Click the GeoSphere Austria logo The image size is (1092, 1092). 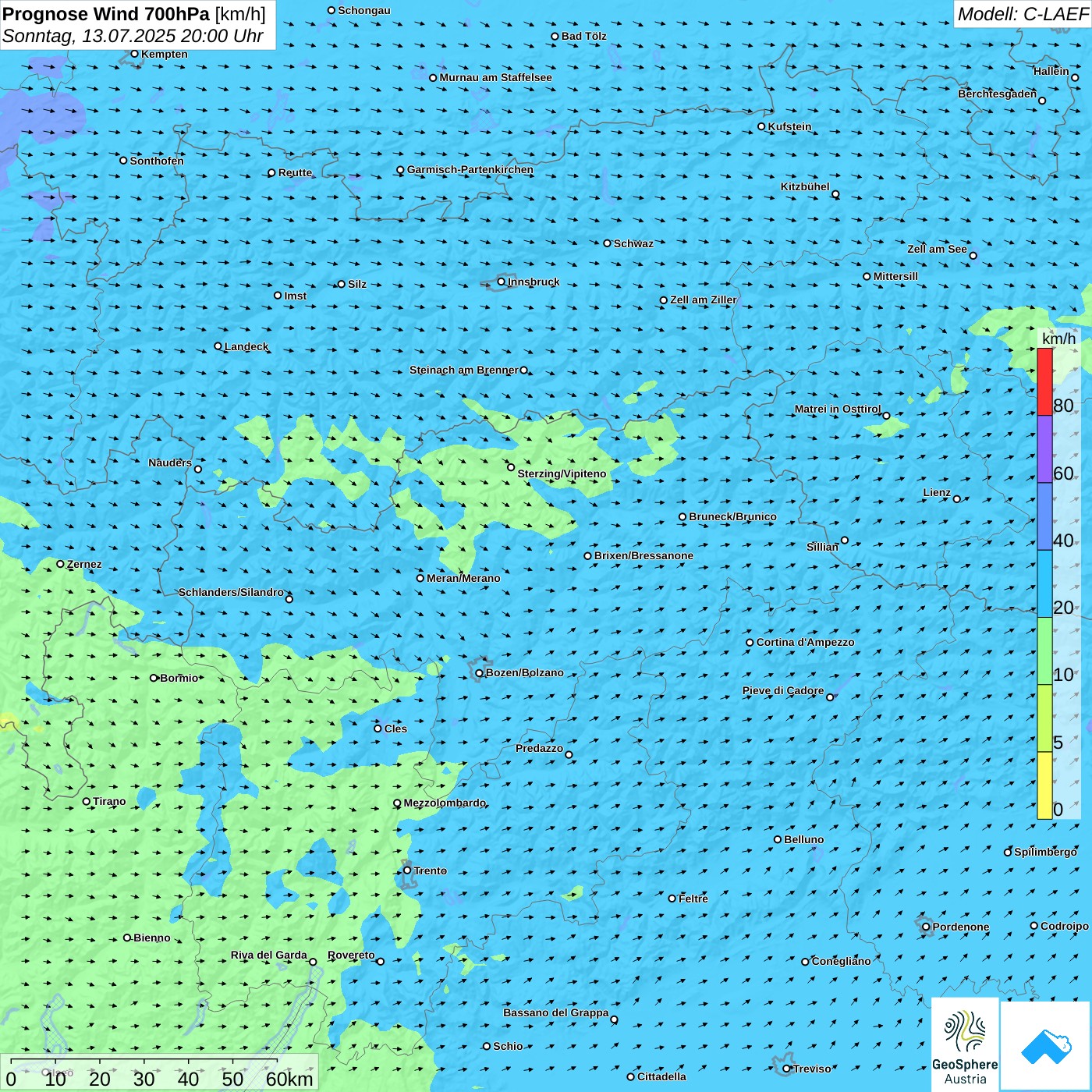tap(965, 1044)
